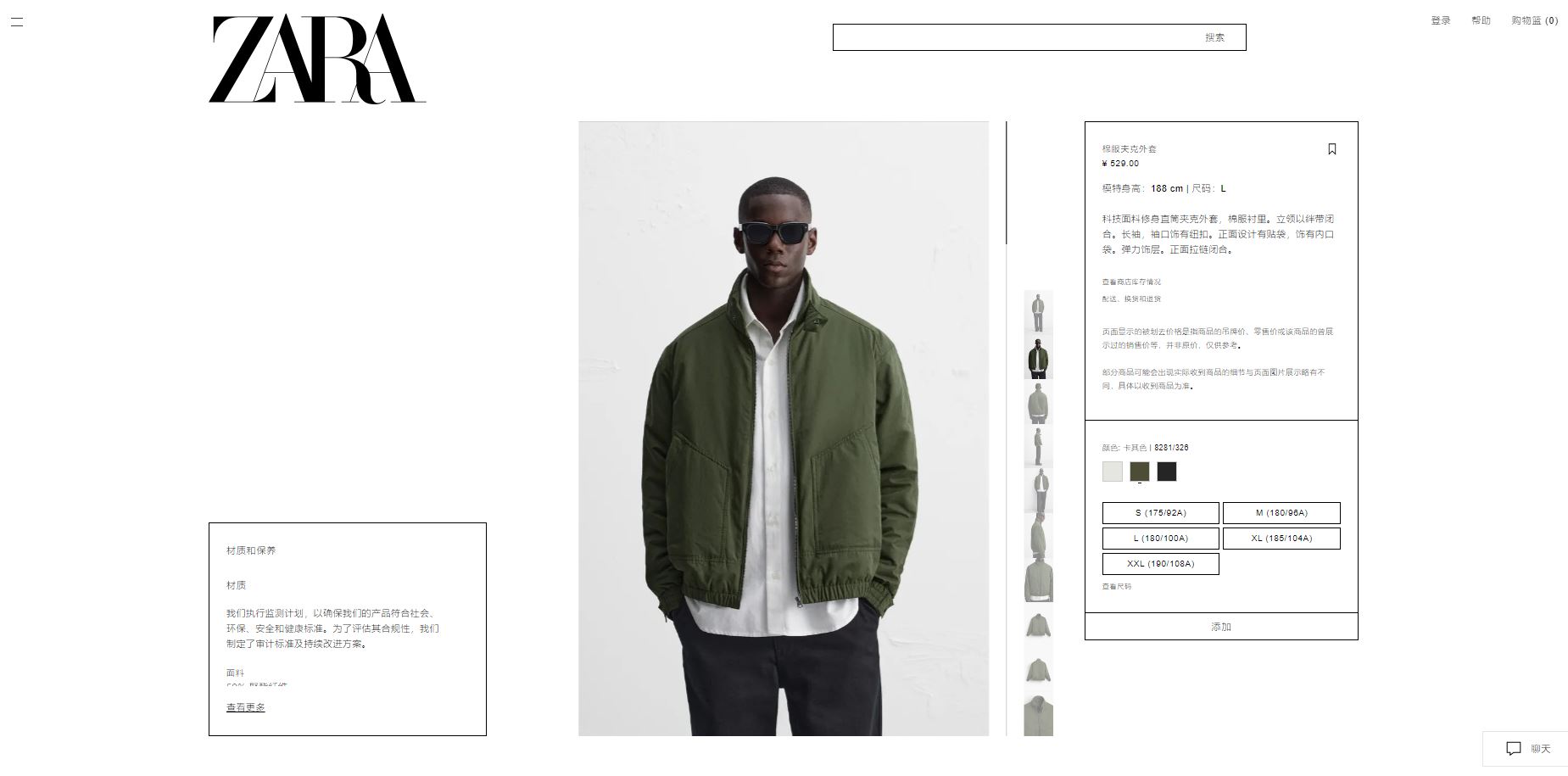This screenshot has width=1568, height=776.
Task: Open 登录 login in header
Action: point(1440,20)
